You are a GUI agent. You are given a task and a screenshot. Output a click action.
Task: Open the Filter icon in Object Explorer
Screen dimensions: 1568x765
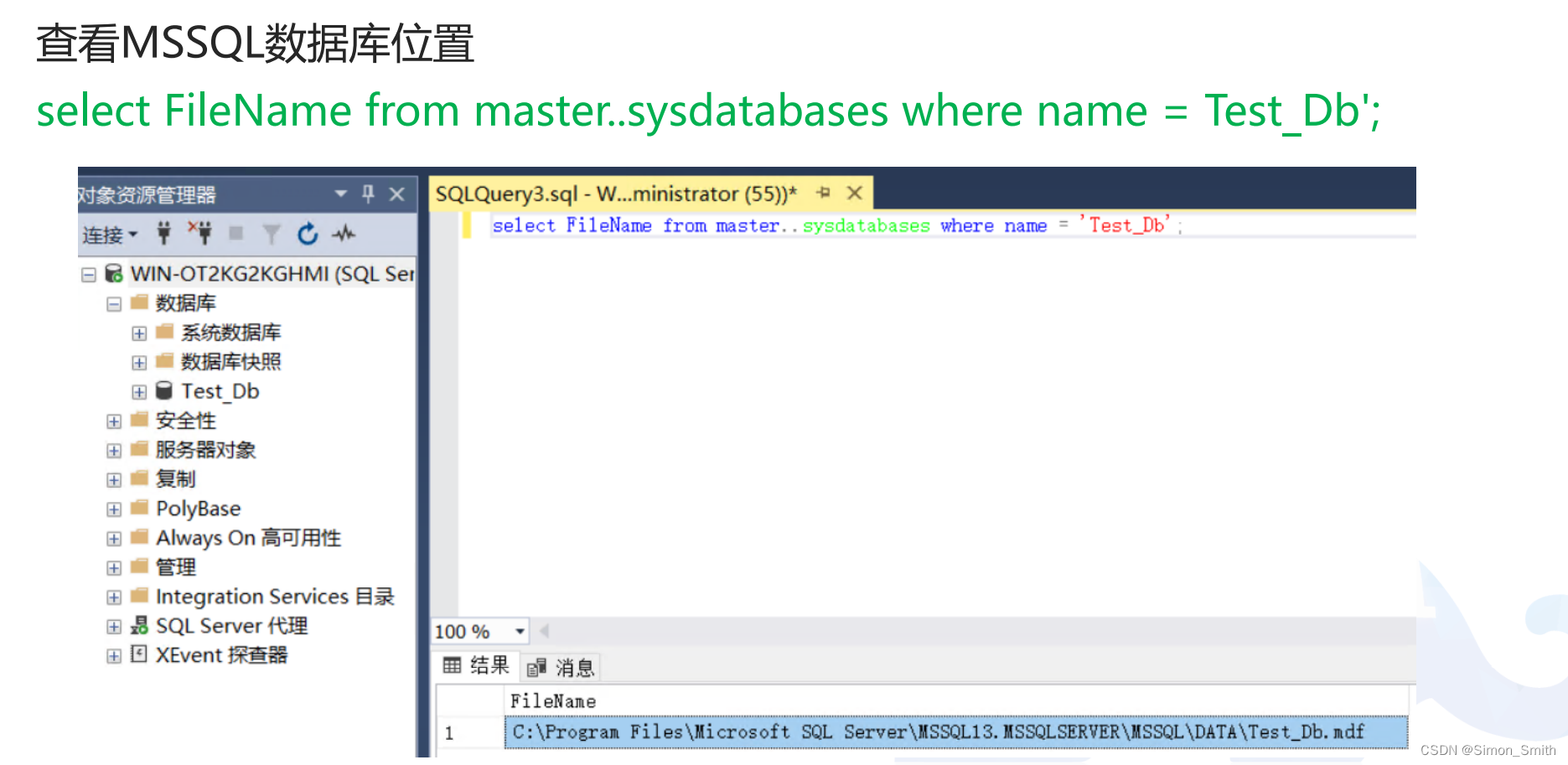coord(271,235)
